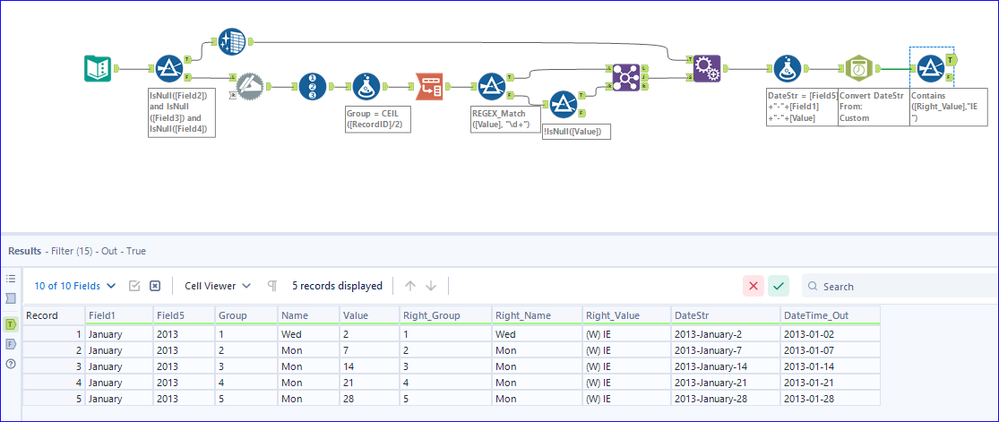This screenshot has width=999, height=422.
Task: Select 2013 in Field5 of record 3
Action: 183,366
